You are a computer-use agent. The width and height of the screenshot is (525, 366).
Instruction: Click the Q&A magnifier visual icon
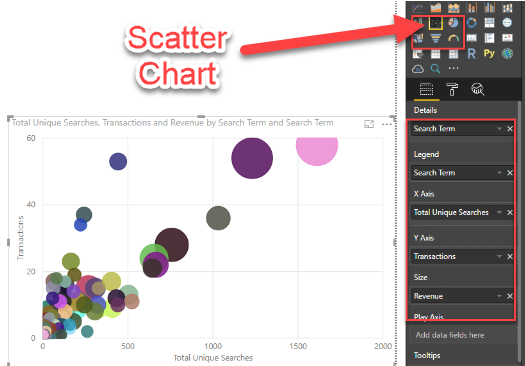(x=435, y=69)
